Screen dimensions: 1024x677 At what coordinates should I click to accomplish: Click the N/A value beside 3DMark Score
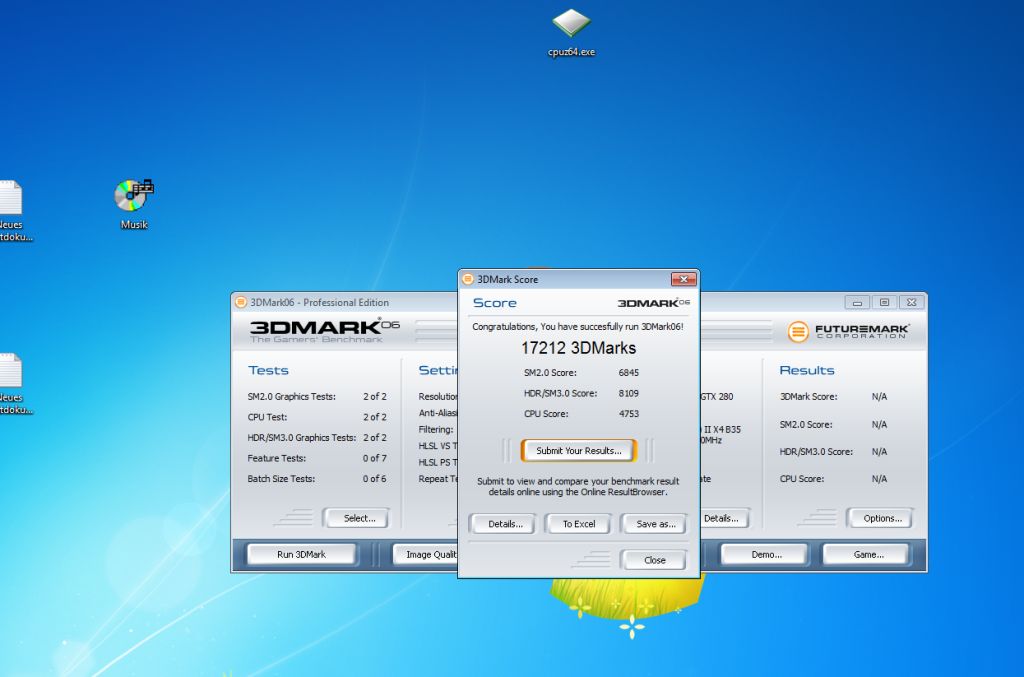pyautogui.click(x=879, y=396)
